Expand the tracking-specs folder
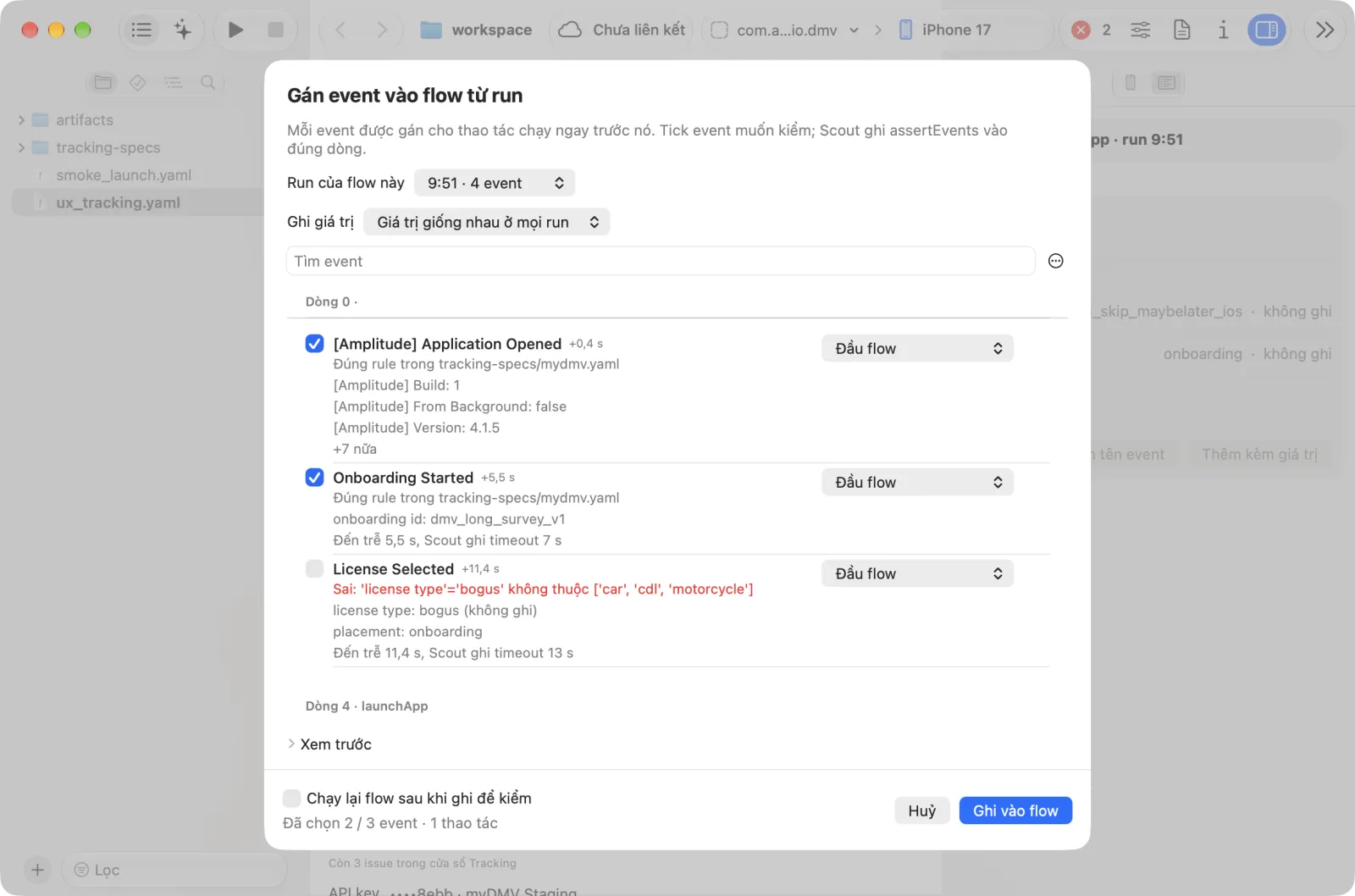This screenshot has width=1355, height=896. (21, 147)
